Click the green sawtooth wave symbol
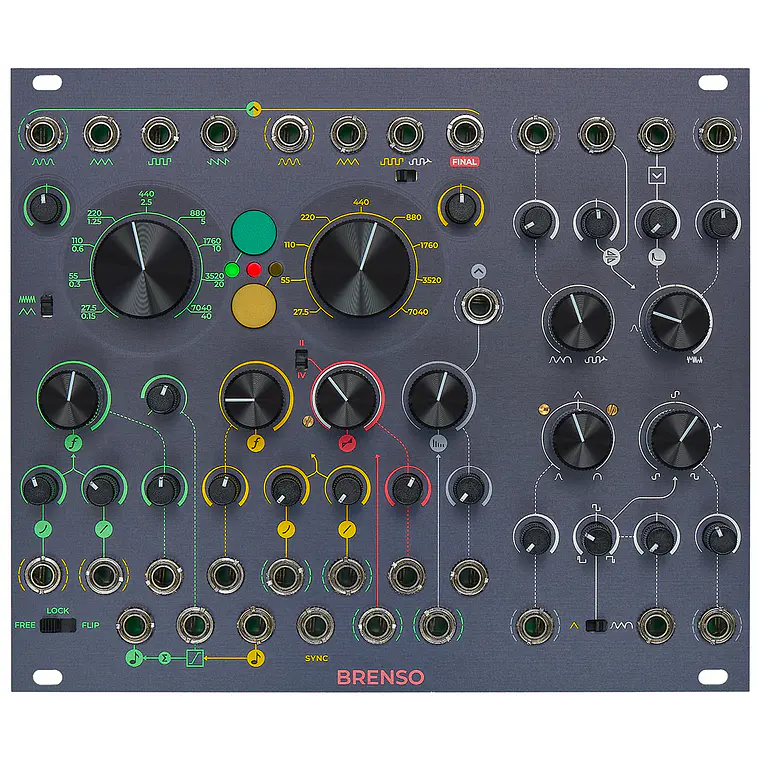This screenshot has width=760, height=760. pyautogui.click(x=218, y=162)
